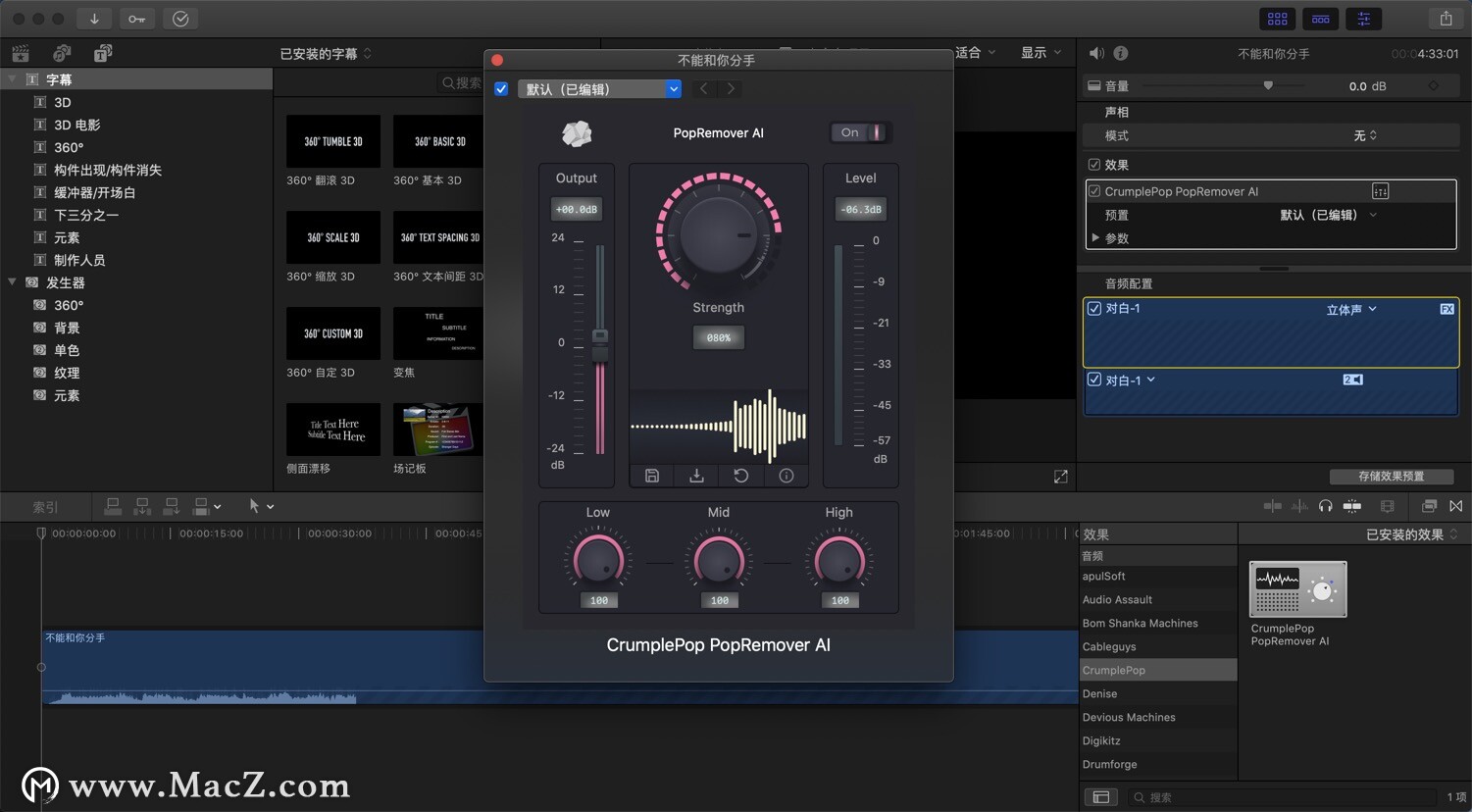Open the libraries clapperboard sidebar icon
The height and width of the screenshot is (812, 1472).
click(21, 53)
